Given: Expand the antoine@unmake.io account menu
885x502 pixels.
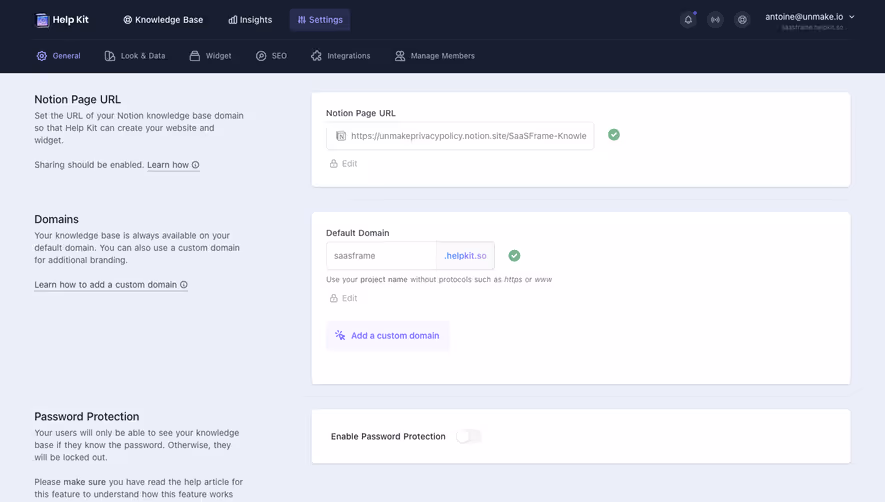Looking at the screenshot, I should point(810,17).
